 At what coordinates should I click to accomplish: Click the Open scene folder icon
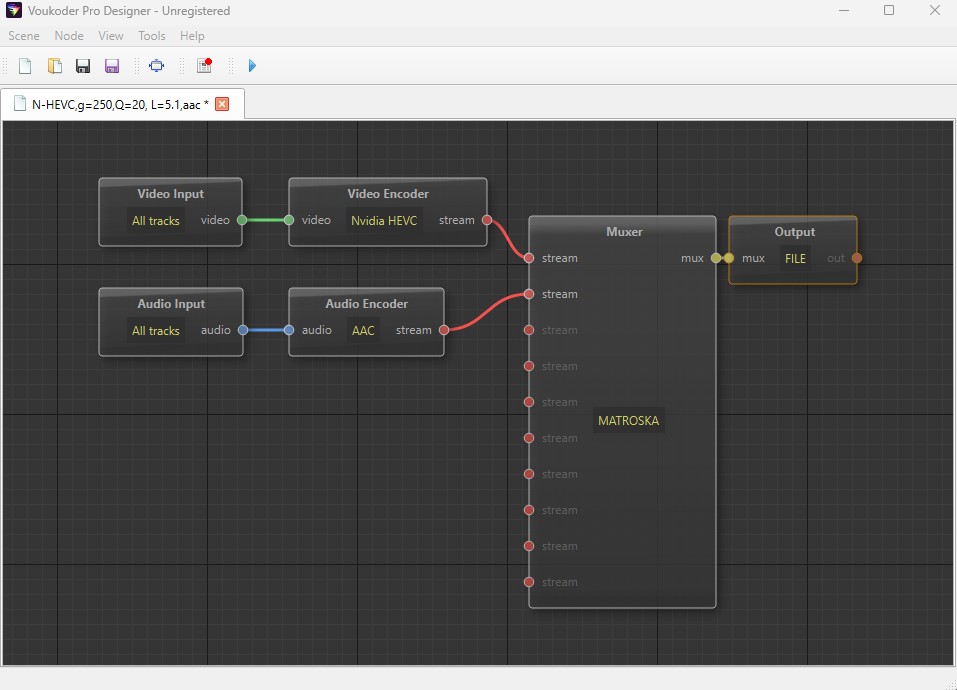pyautogui.click(x=55, y=66)
